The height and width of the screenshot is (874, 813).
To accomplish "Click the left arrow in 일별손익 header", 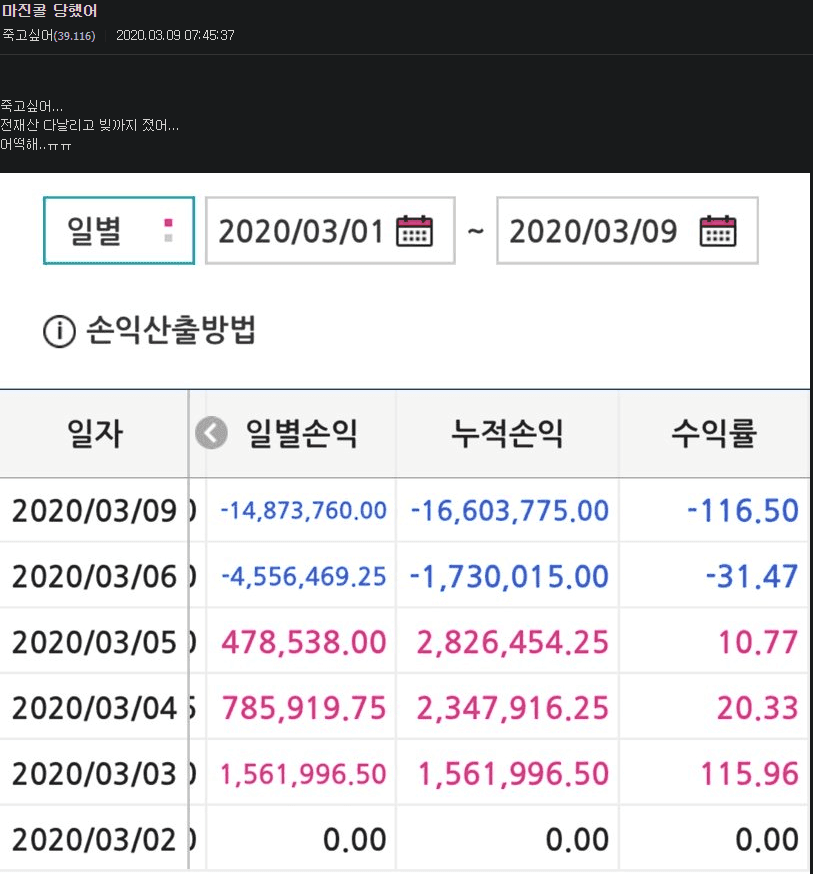I will tap(211, 434).
